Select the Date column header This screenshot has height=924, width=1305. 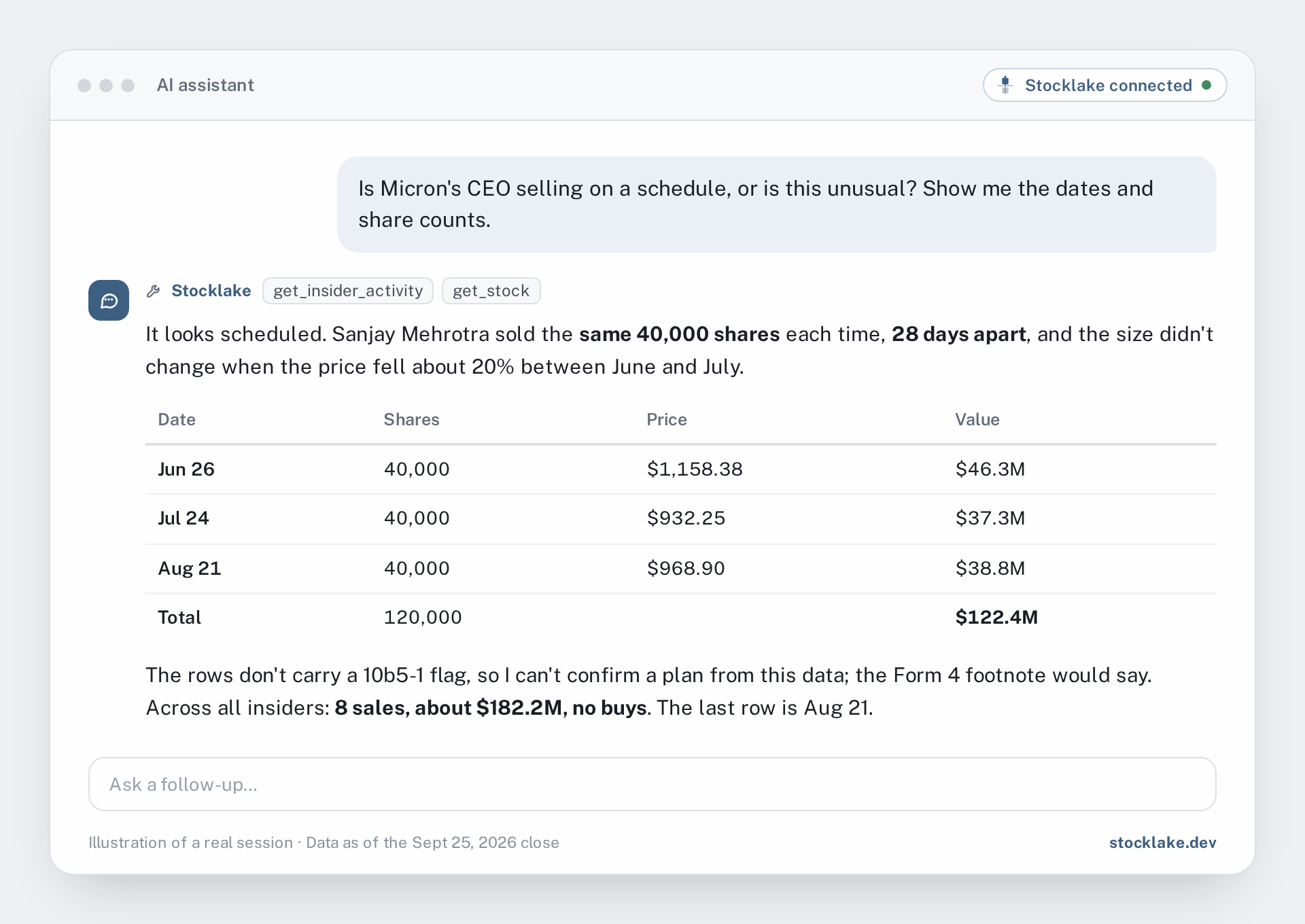177,419
